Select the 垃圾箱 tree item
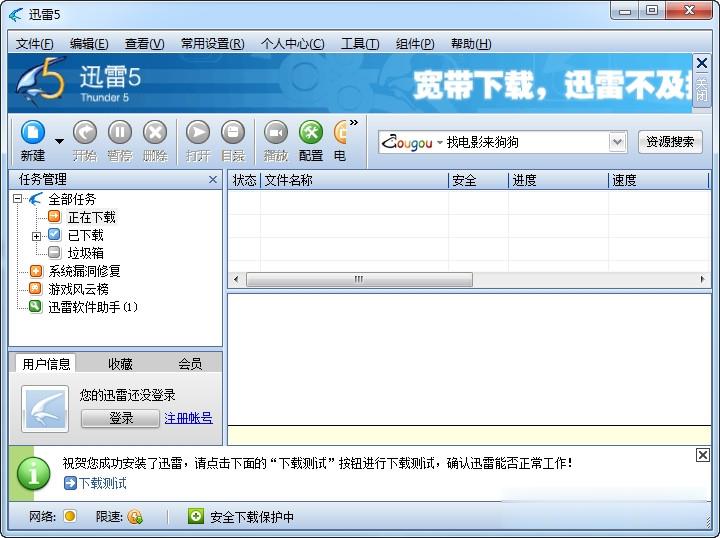 click(85, 253)
